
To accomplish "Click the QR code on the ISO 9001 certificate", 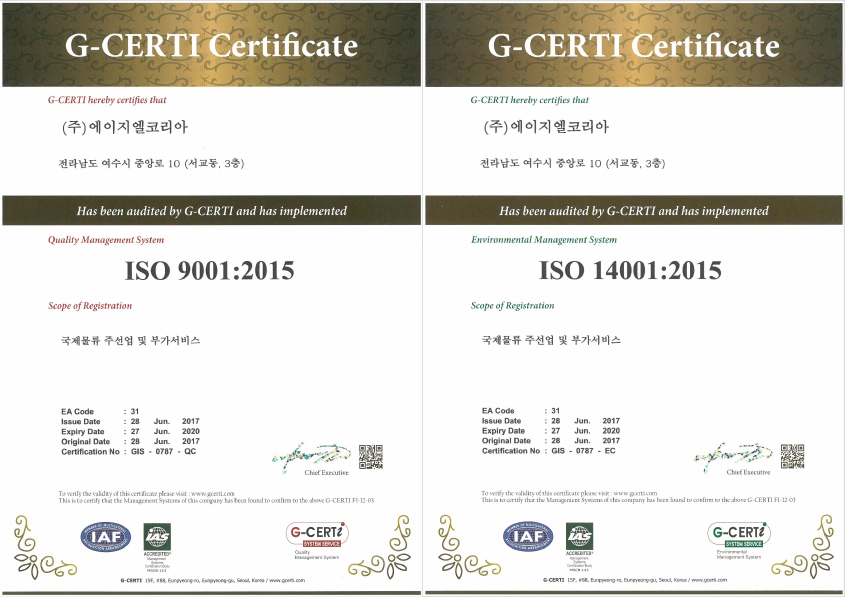I will pos(370,456).
